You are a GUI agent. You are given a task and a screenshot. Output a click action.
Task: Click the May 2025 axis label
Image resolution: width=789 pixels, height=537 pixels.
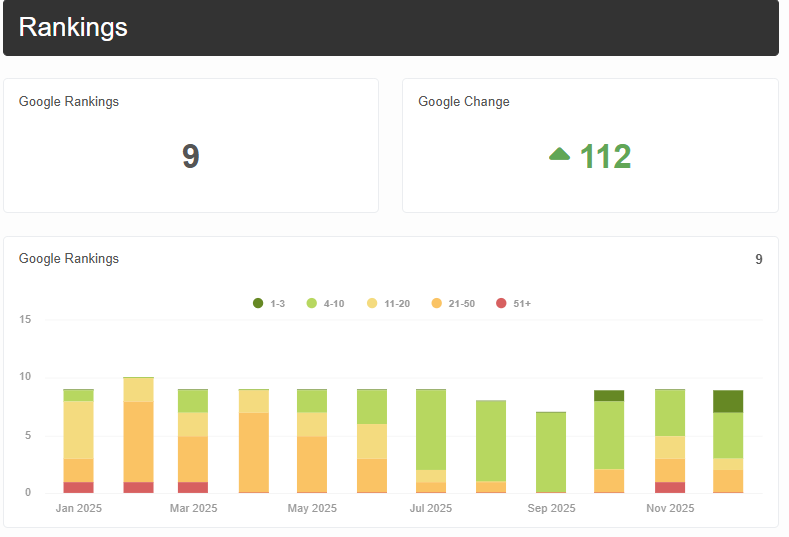coord(312,508)
